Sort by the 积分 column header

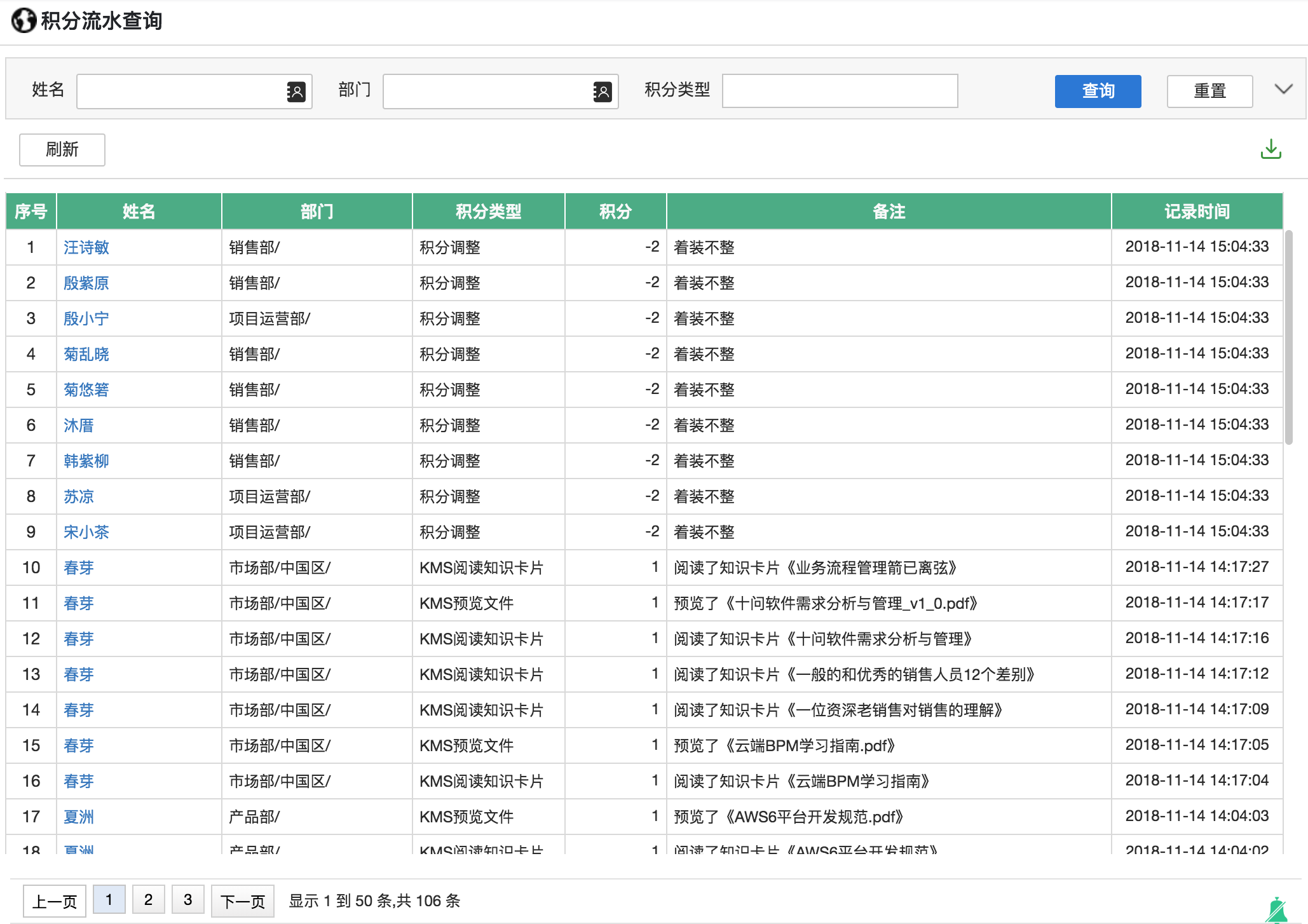tap(615, 212)
